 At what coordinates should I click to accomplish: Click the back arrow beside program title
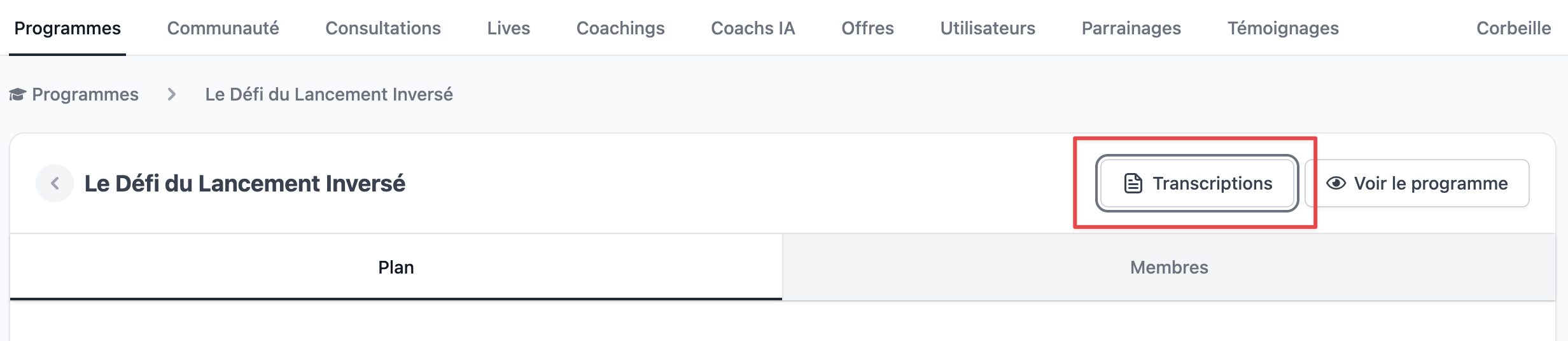pyautogui.click(x=55, y=183)
